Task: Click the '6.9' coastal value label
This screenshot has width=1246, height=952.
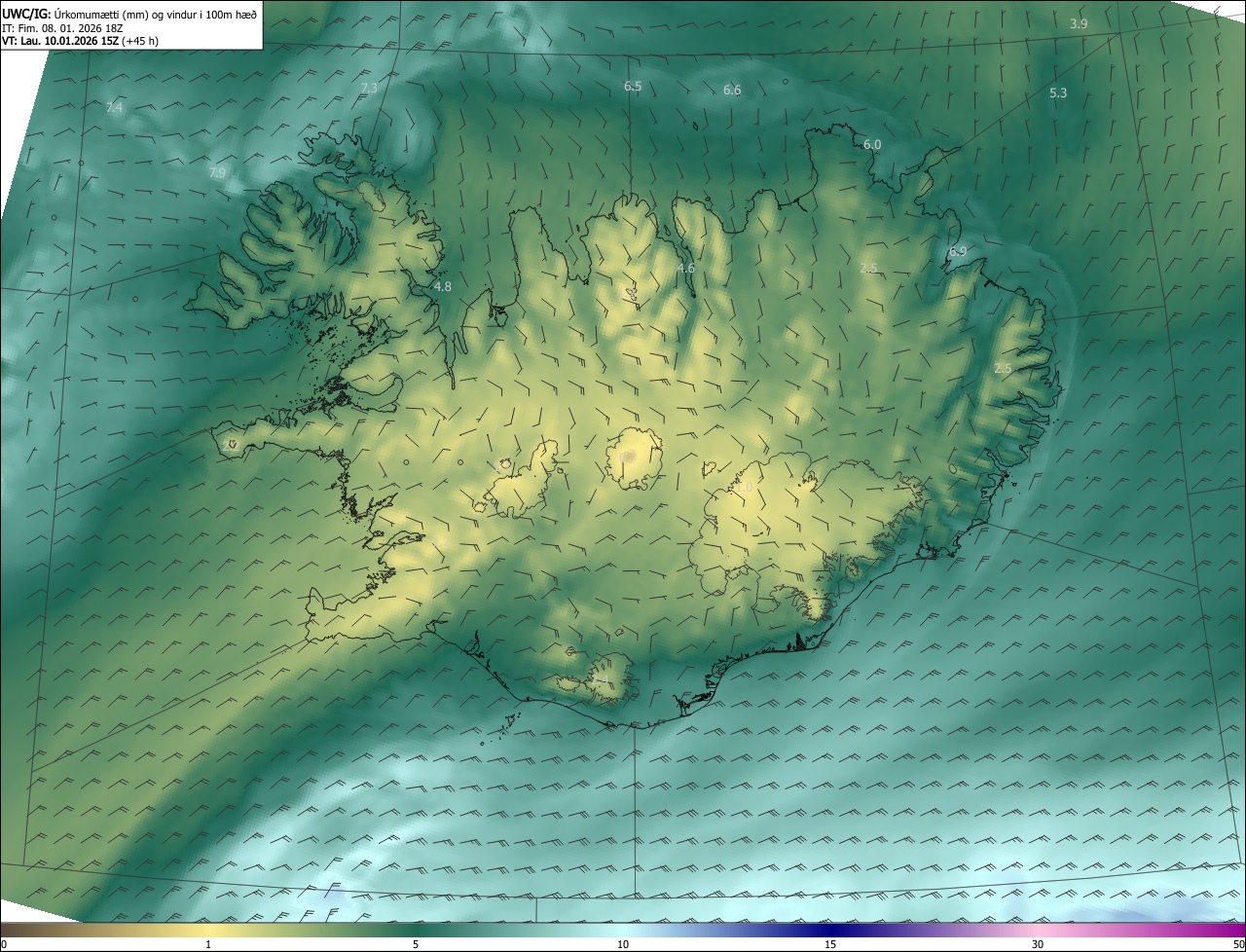Action: click(958, 251)
